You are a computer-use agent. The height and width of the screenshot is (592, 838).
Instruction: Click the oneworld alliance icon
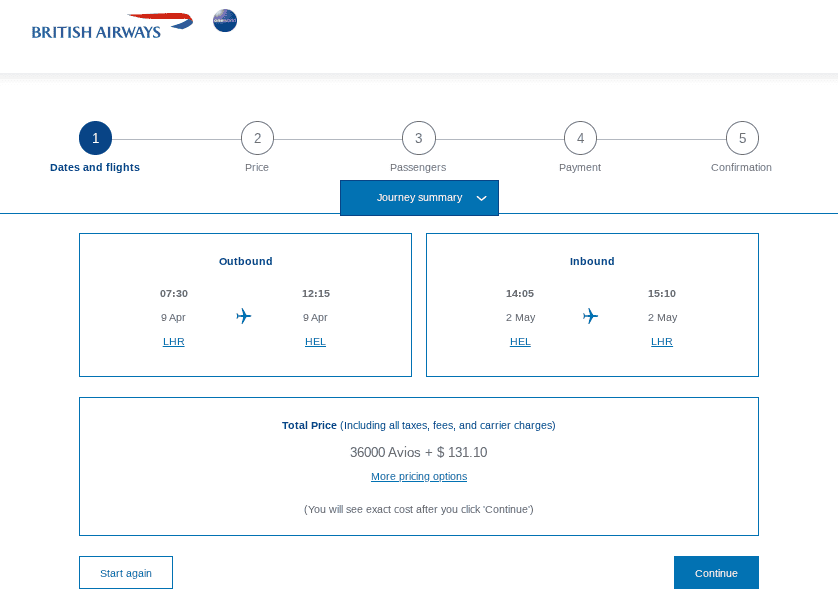pos(224,20)
